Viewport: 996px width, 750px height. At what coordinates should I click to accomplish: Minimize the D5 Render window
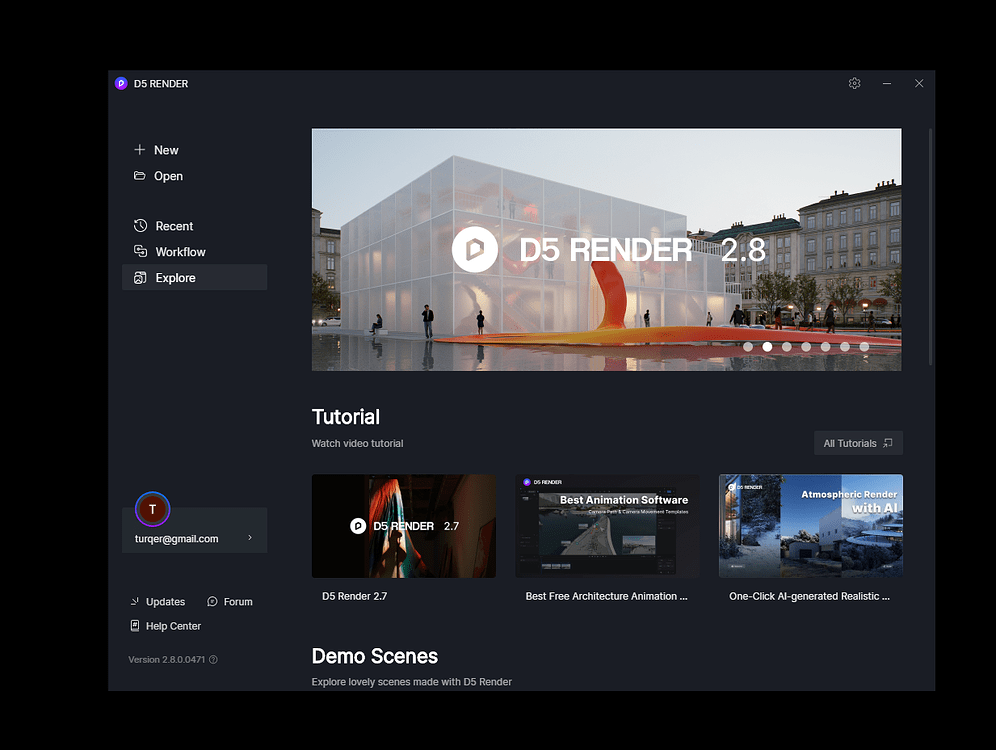tap(887, 83)
